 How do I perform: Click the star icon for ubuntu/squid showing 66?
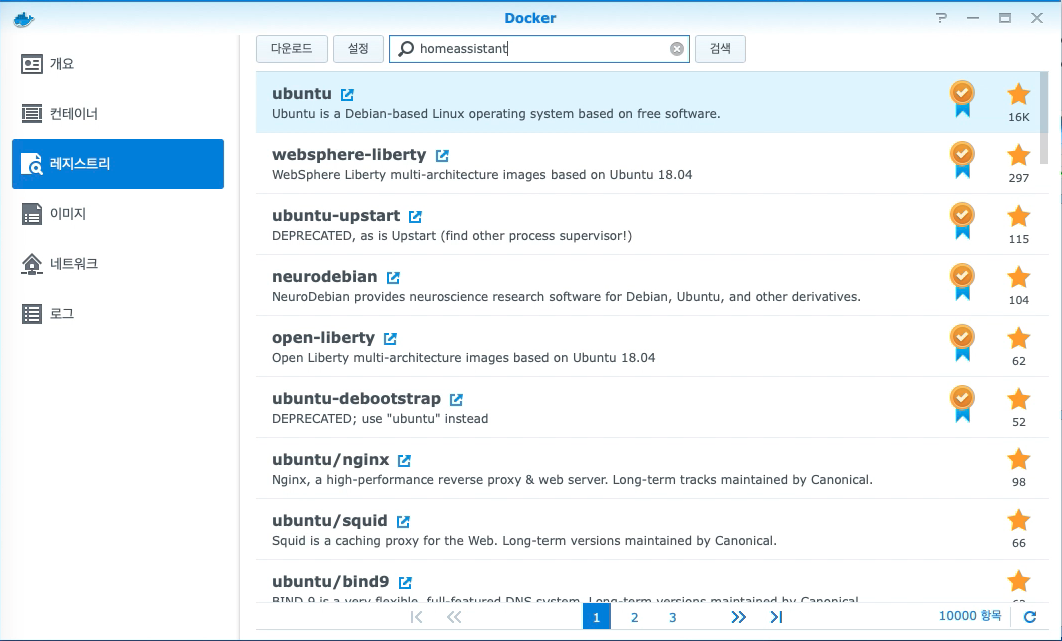coord(1018,520)
